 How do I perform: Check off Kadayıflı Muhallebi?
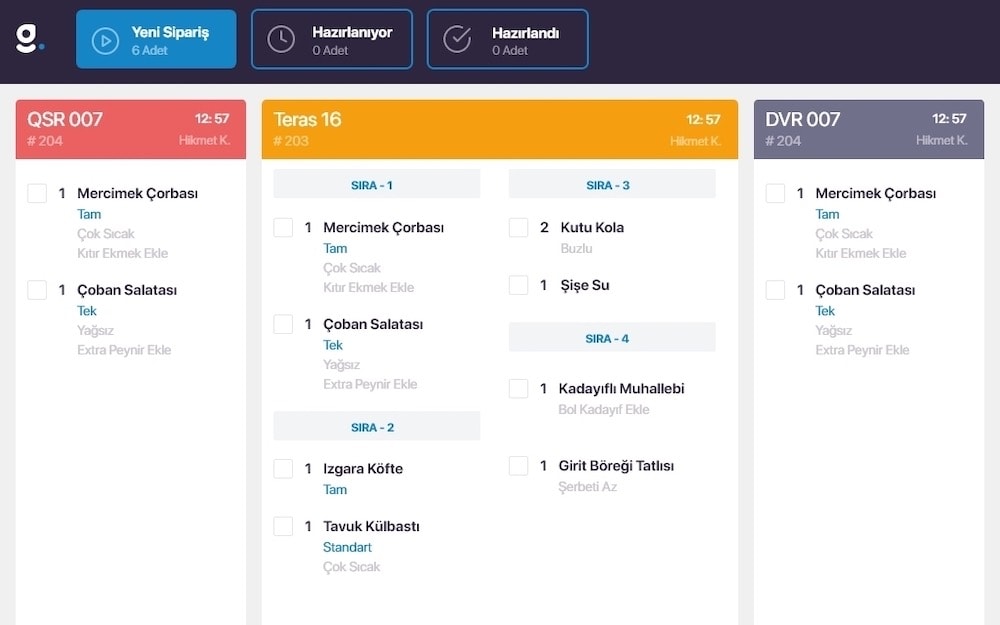pos(518,389)
